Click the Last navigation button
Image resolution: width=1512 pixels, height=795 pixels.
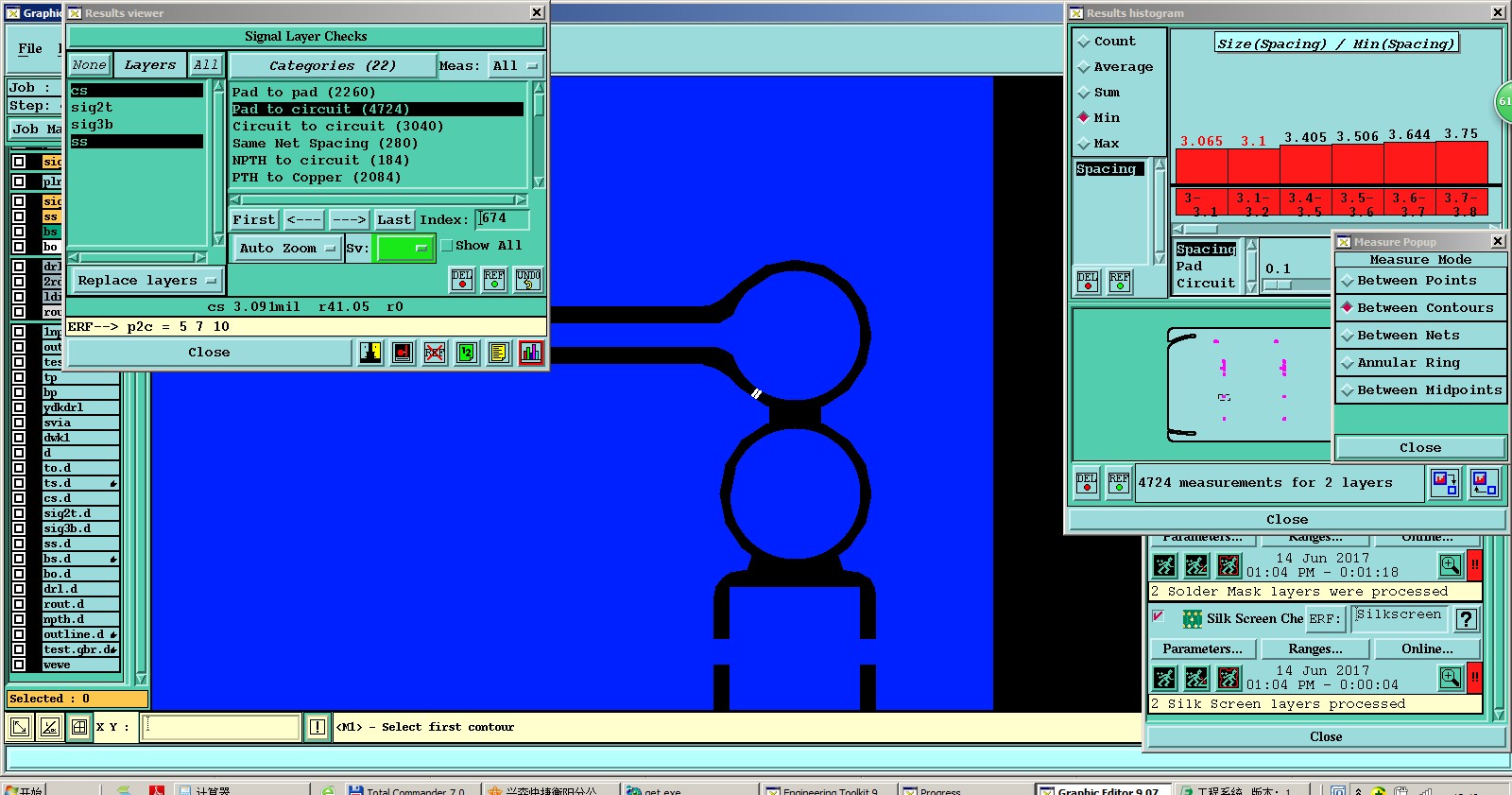click(394, 219)
